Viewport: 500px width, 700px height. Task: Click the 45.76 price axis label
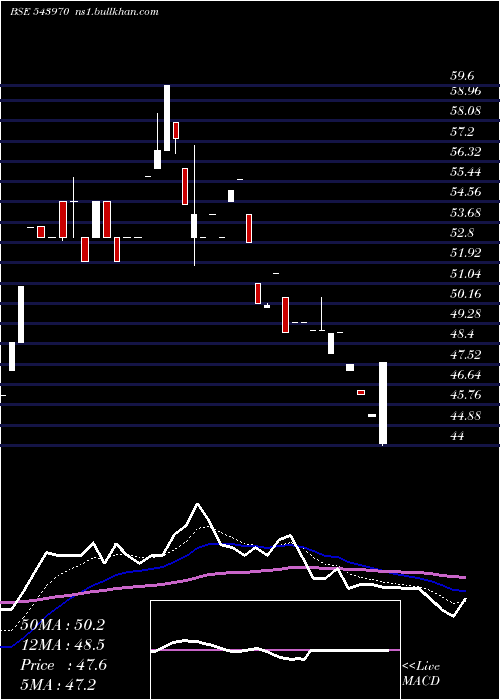(466, 395)
